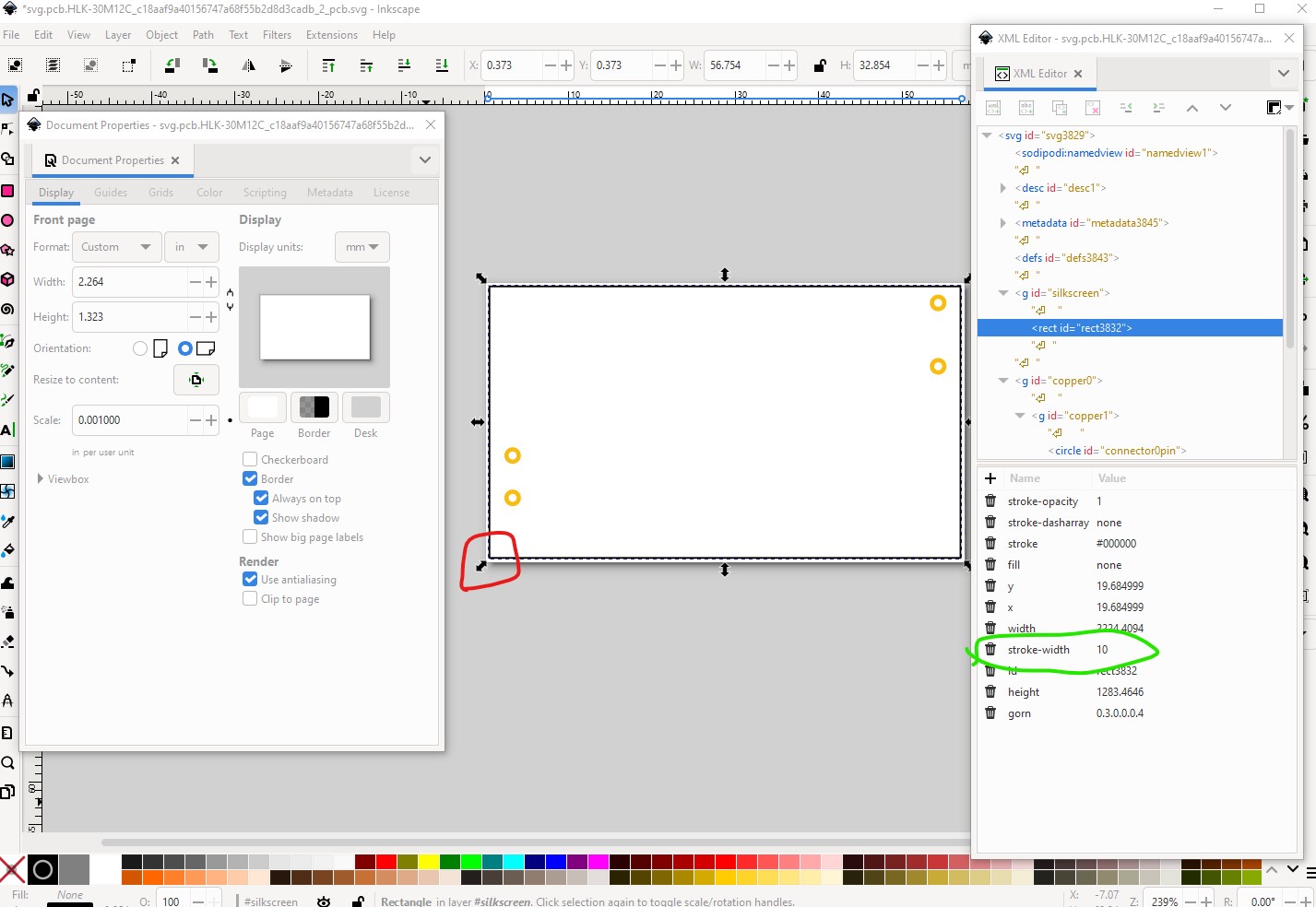Viewport: 1316px width, 907px height.
Task: Open the Path menu
Action: (203, 35)
